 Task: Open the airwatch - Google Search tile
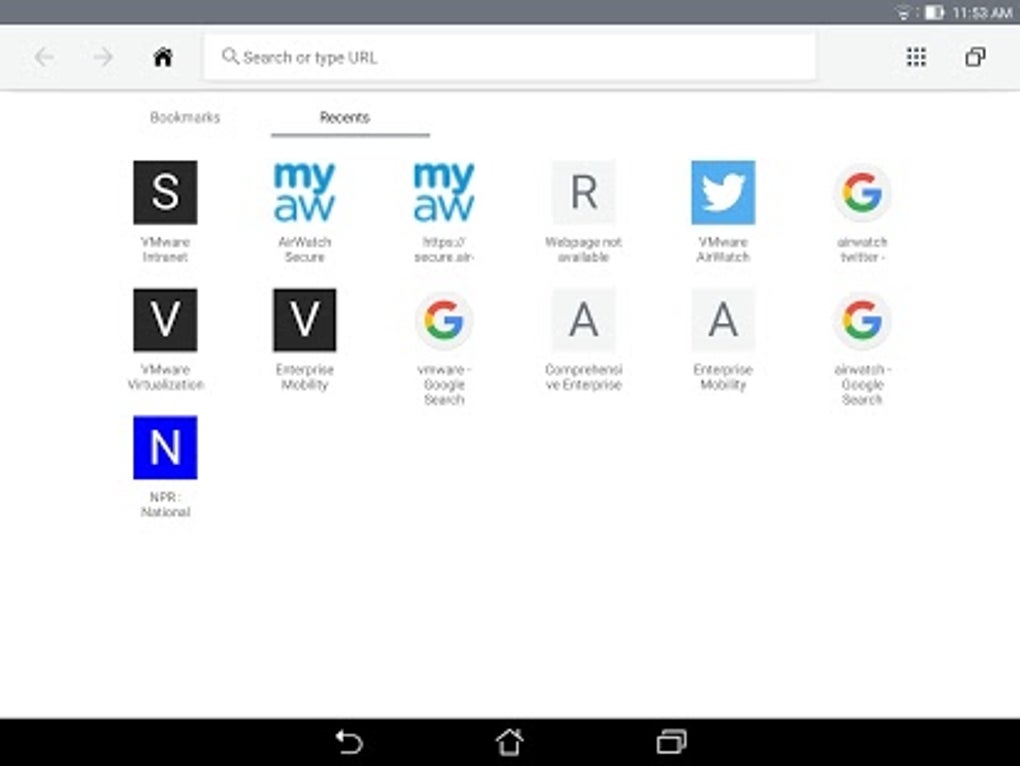(863, 320)
